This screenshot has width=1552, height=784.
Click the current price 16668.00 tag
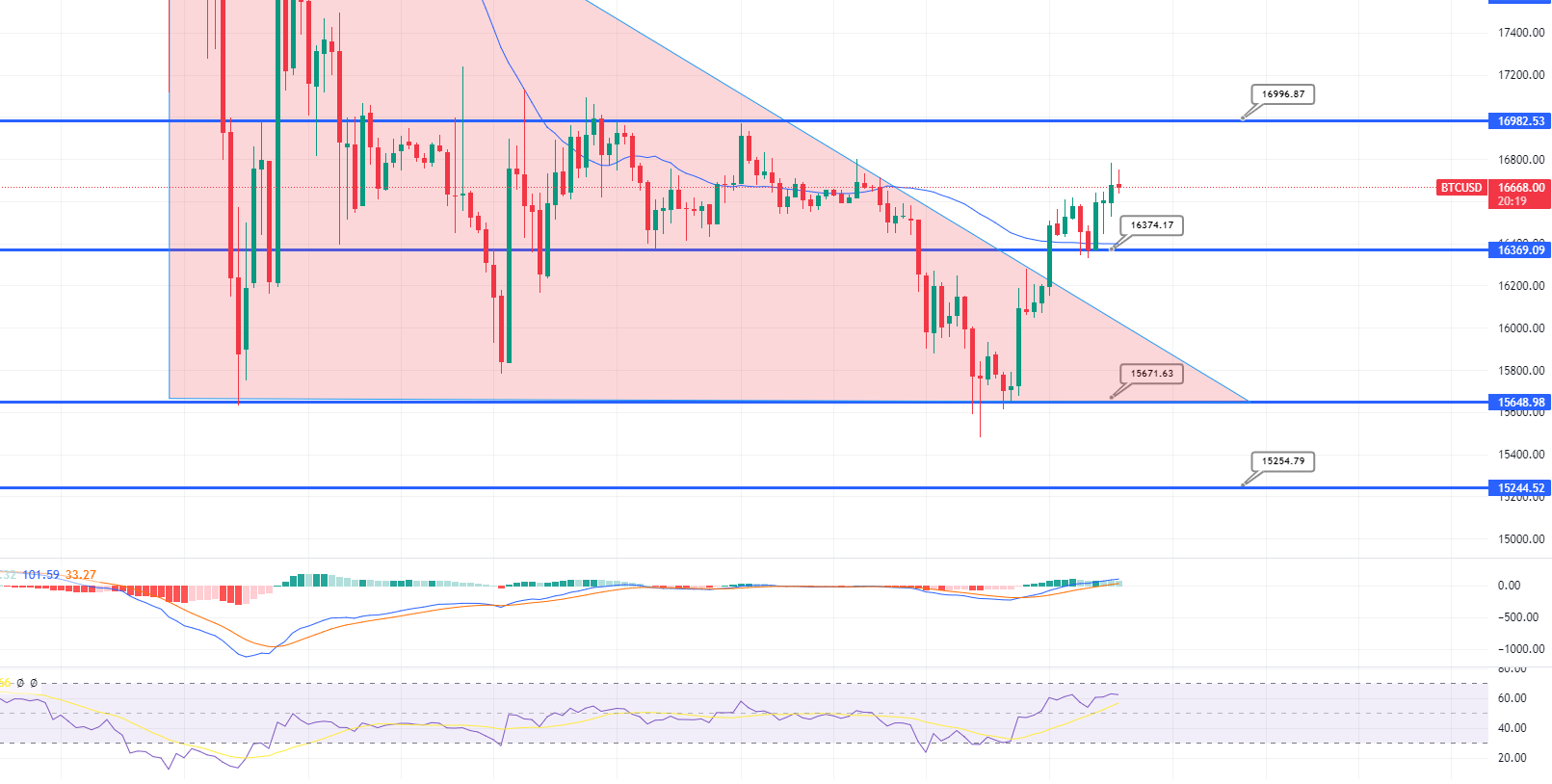pyautogui.click(x=1520, y=188)
